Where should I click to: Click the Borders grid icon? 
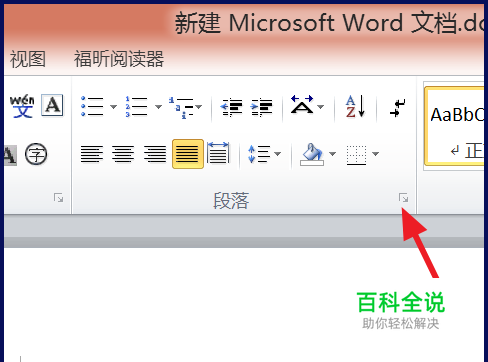point(356,155)
